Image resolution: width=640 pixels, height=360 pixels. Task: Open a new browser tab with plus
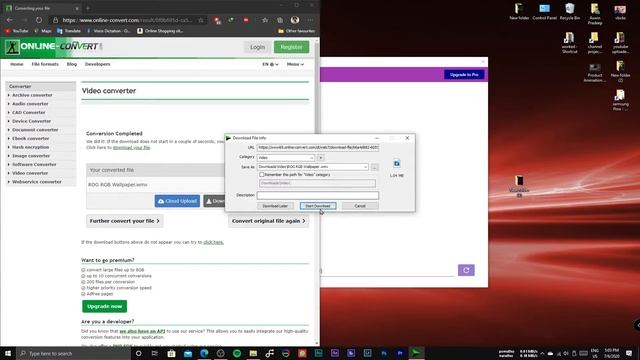[88, 8]
